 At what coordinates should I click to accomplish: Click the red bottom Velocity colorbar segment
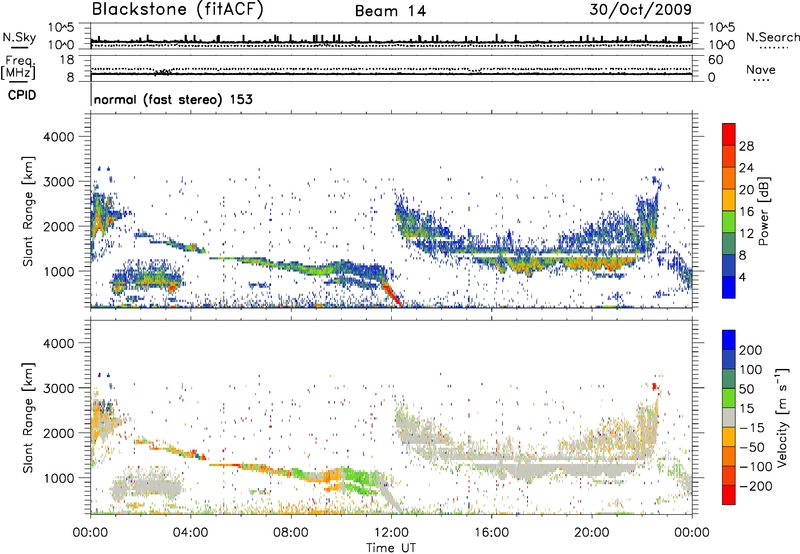[729, 495]
